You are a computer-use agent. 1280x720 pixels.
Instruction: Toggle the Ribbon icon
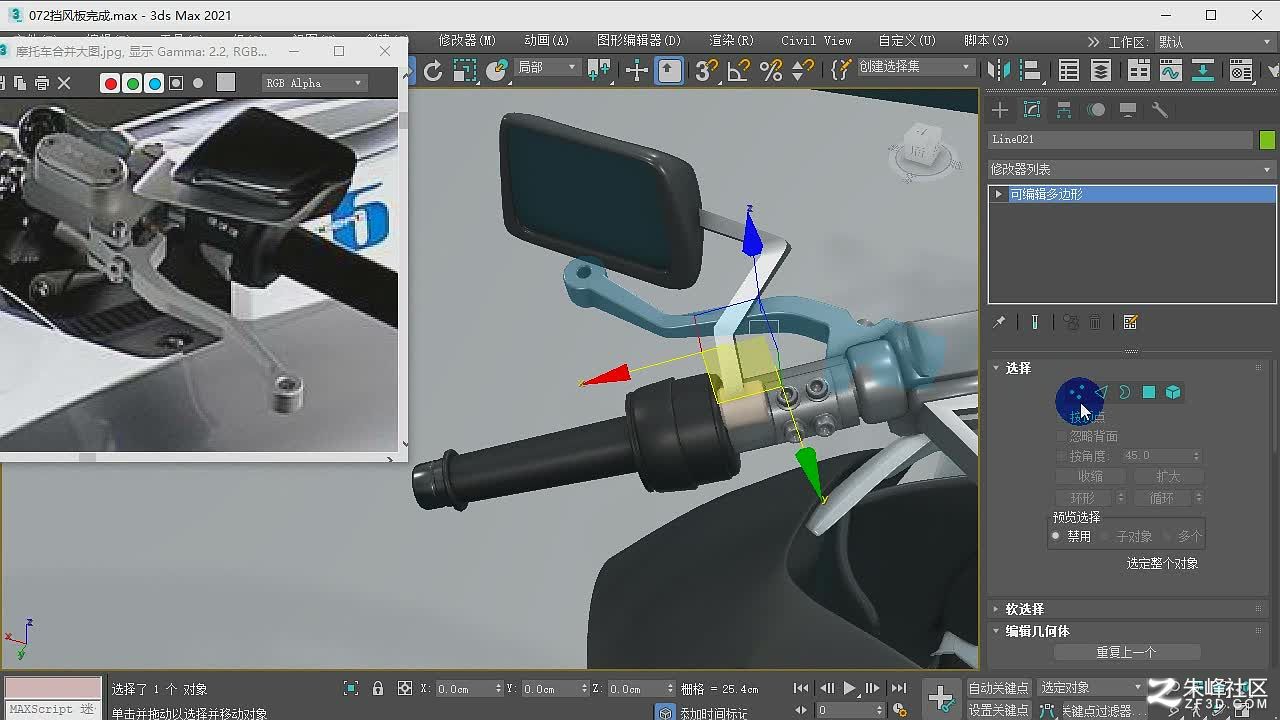tap(1139, 70)
